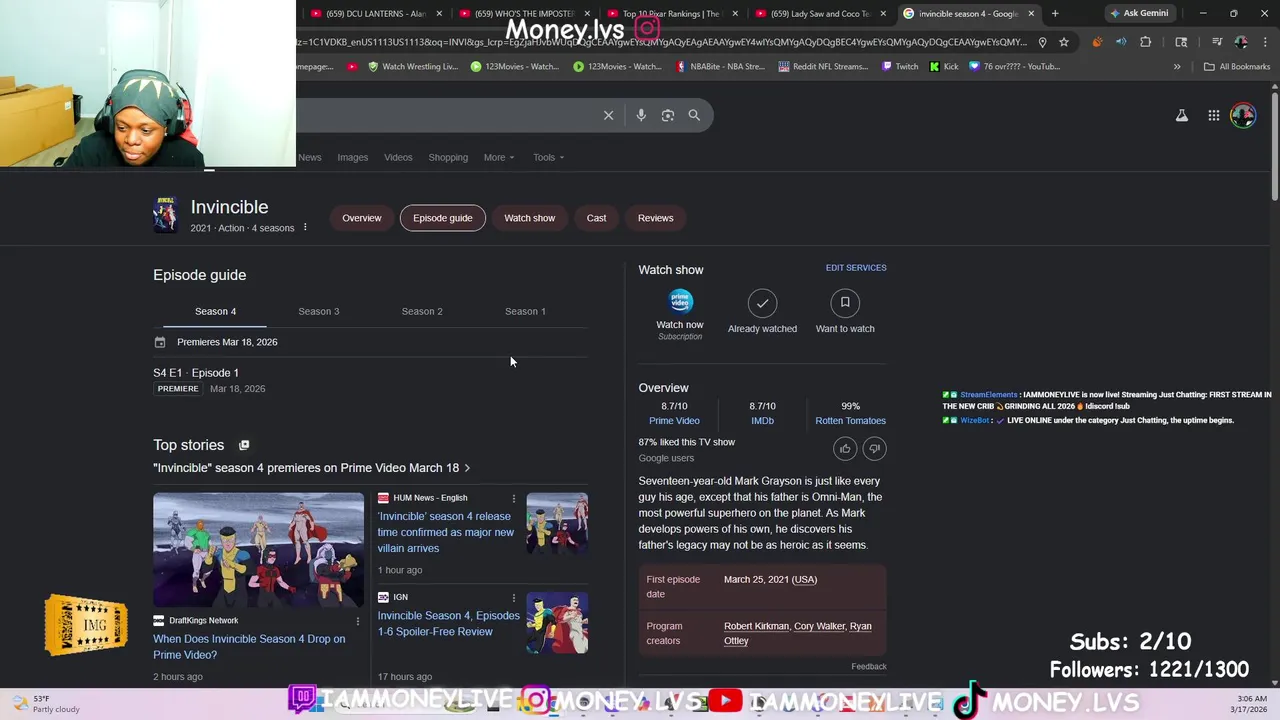1280x720 pixels.
Task: Open the NBABite NBA Streams bookmark
Action: coord(720,66)
